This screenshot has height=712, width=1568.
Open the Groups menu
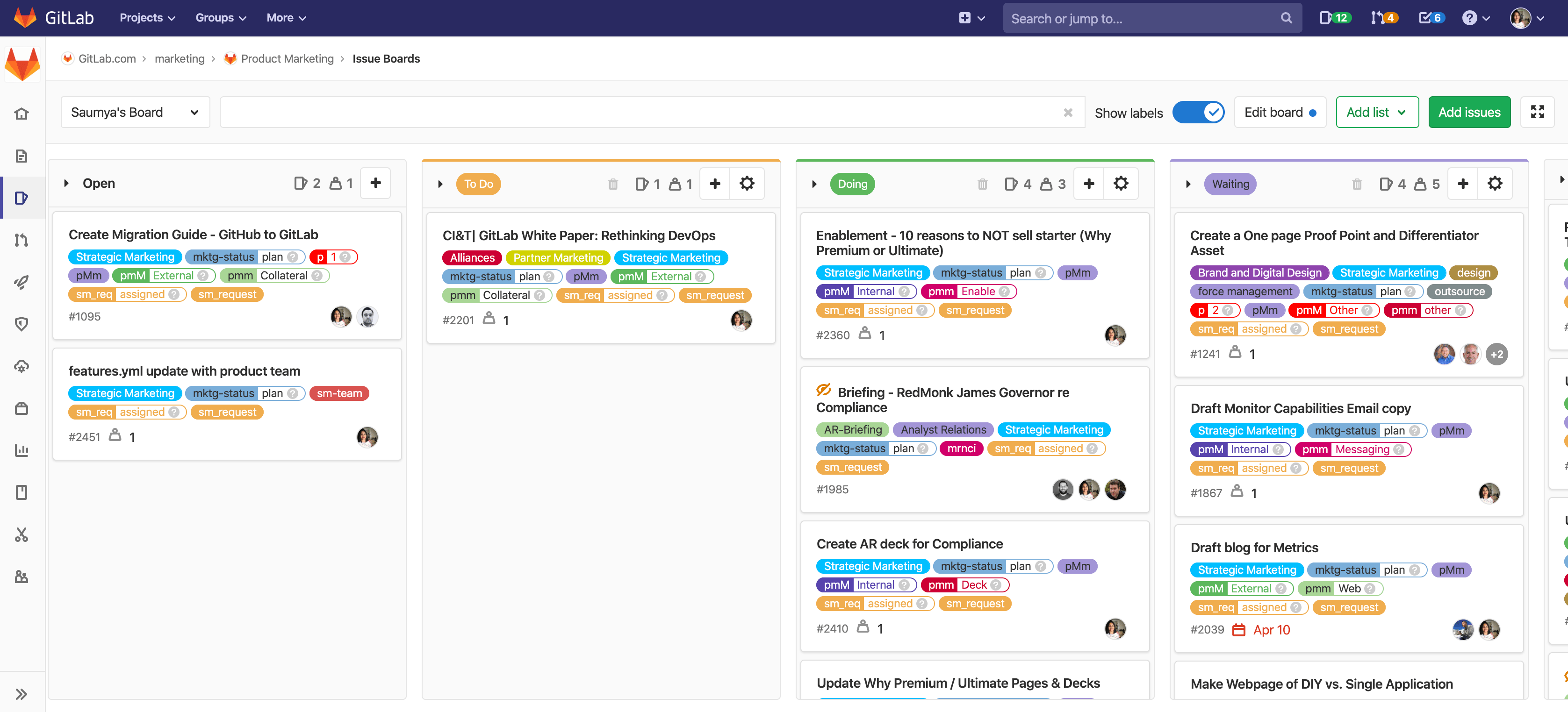(220, 18)
